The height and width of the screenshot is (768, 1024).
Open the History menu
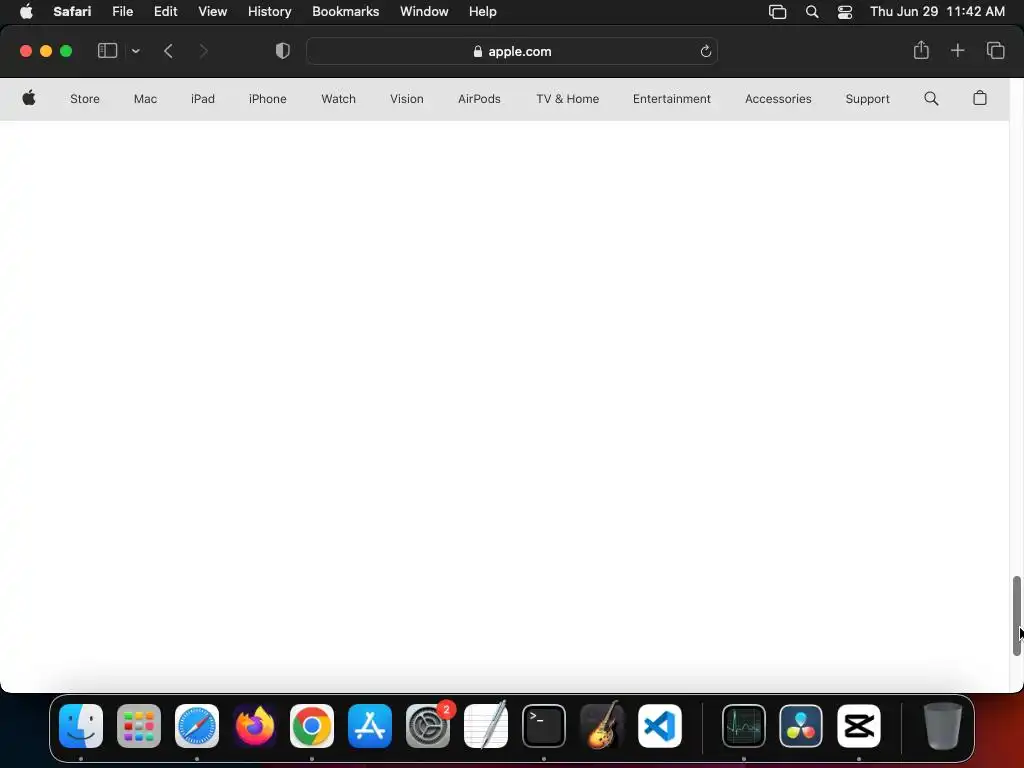pyautogui.click(x=269, y=12)
